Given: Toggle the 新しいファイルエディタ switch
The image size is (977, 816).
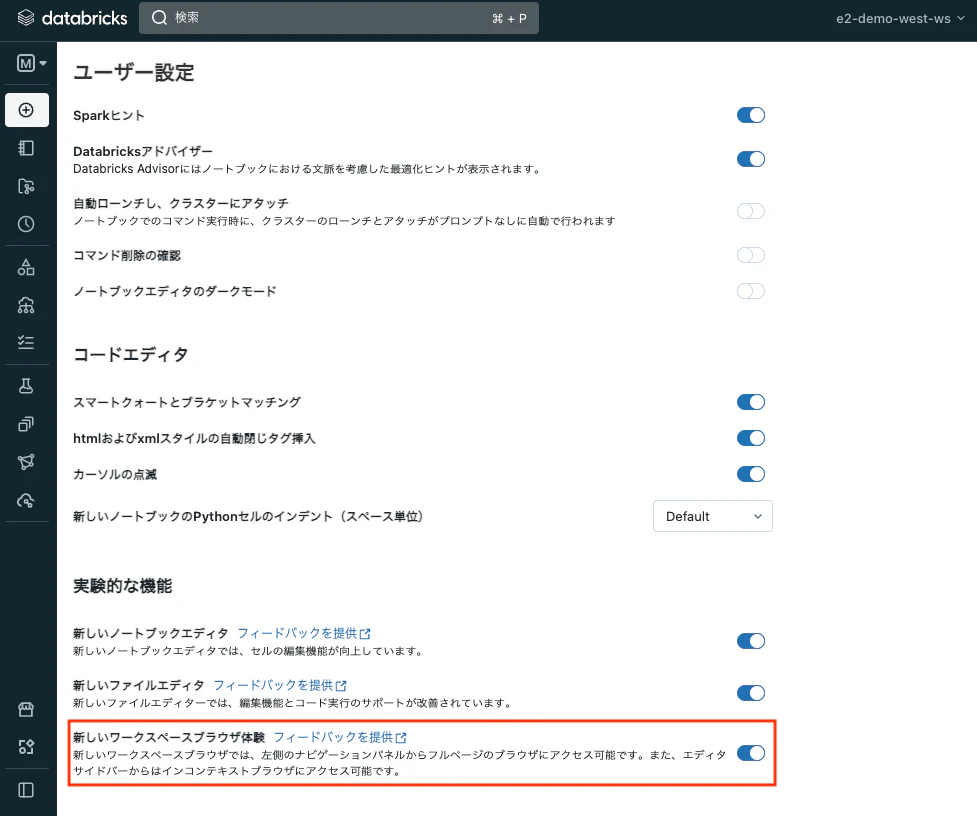Looking at the screenshot, I should pos(751,693).
